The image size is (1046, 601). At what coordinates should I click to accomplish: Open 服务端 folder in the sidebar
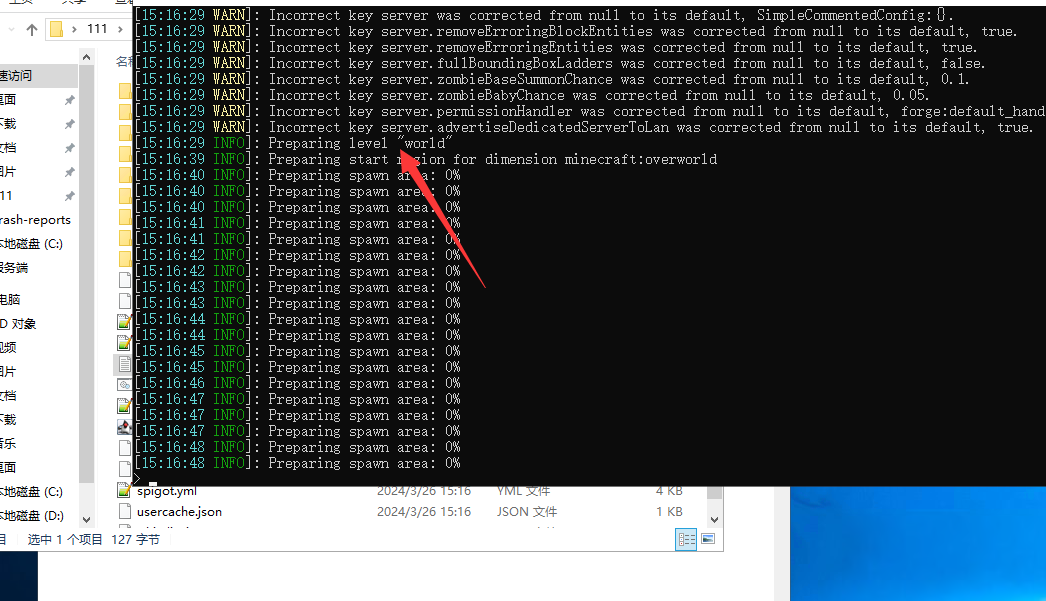14,268
